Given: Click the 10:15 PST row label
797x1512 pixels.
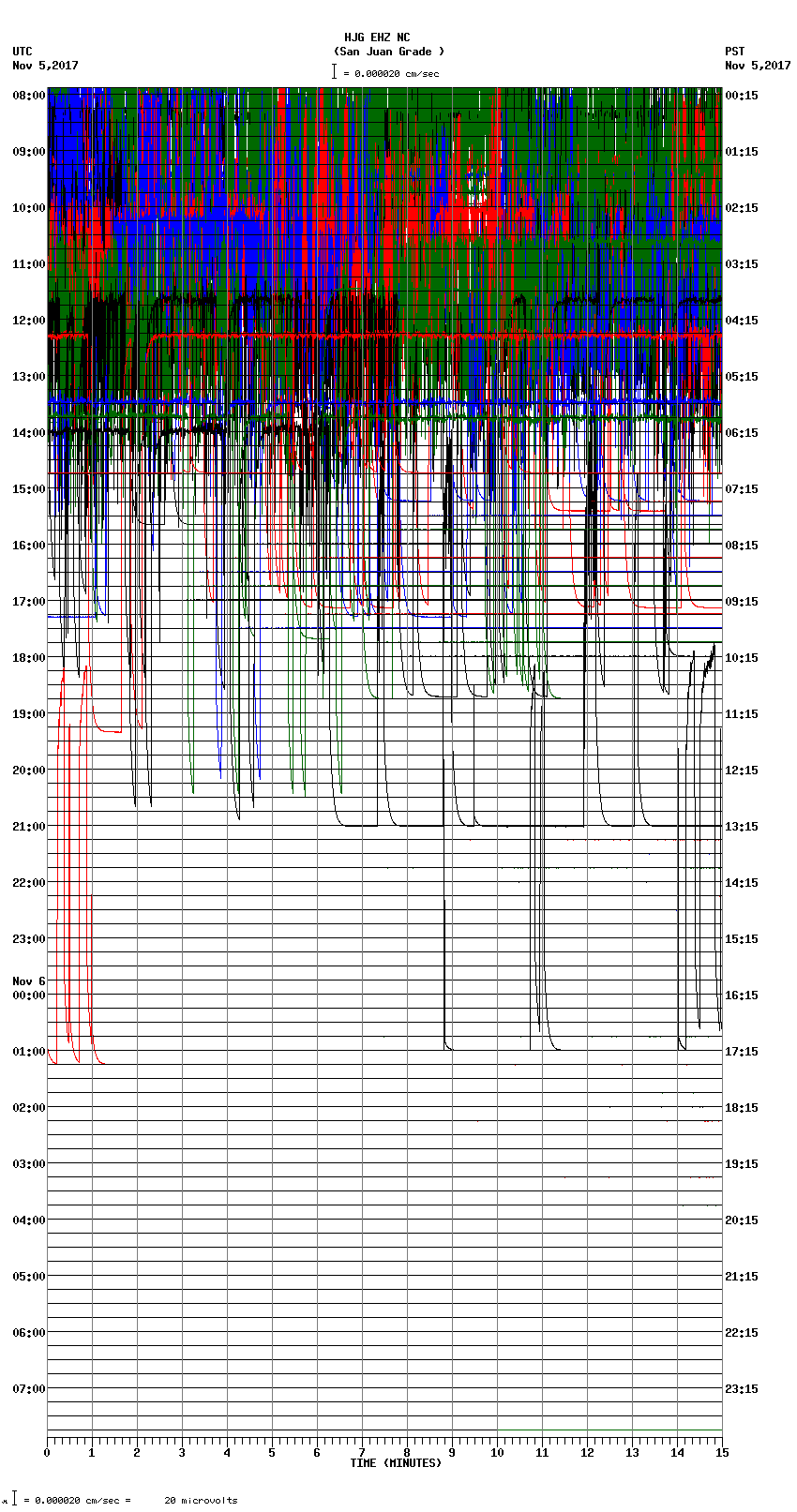Looking at the screenshot, I should (742, 658).
